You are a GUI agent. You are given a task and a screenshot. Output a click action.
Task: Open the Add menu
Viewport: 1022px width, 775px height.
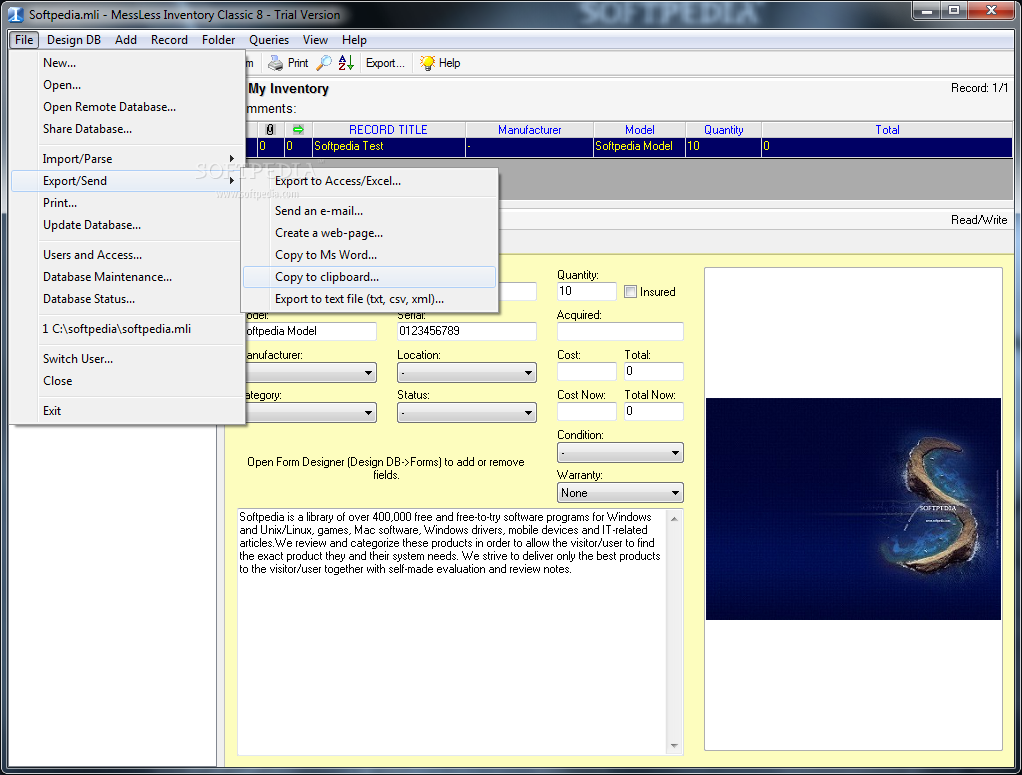[x=126, y=40]
